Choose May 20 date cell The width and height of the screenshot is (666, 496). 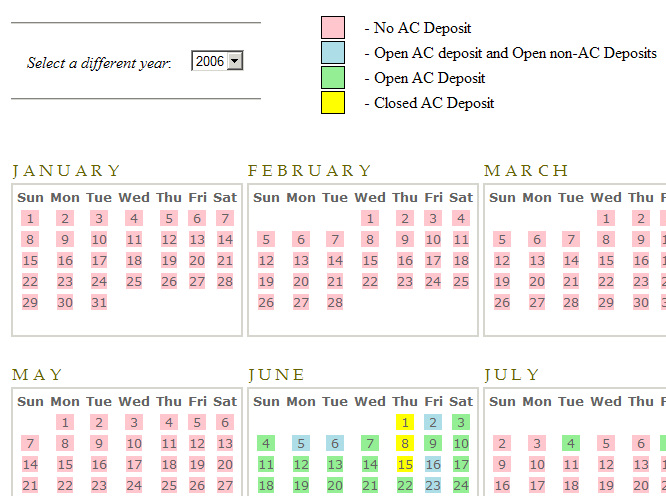click(225, 465)
